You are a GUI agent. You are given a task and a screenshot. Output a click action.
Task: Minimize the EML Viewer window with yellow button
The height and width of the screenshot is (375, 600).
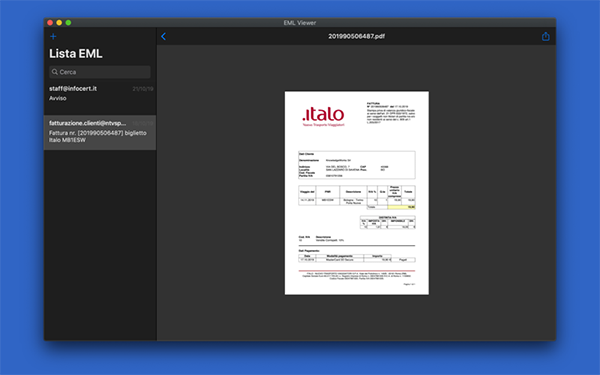pos(59,23)
